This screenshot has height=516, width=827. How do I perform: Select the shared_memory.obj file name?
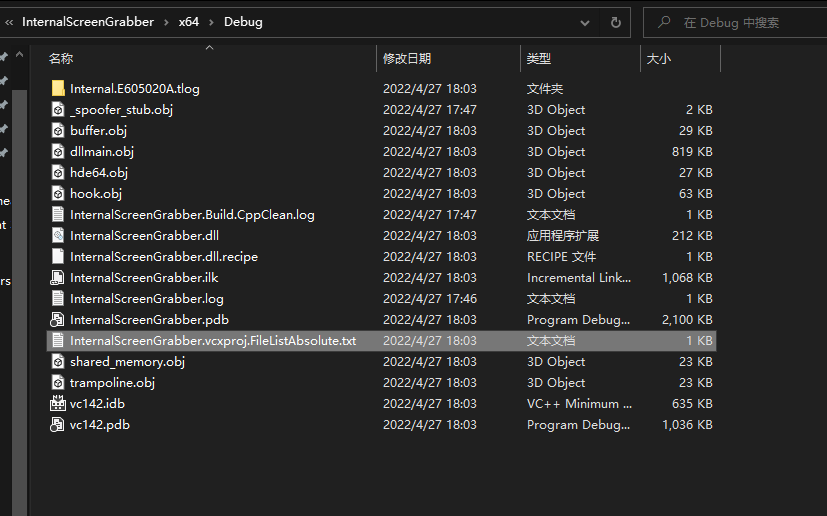point(128,362)
